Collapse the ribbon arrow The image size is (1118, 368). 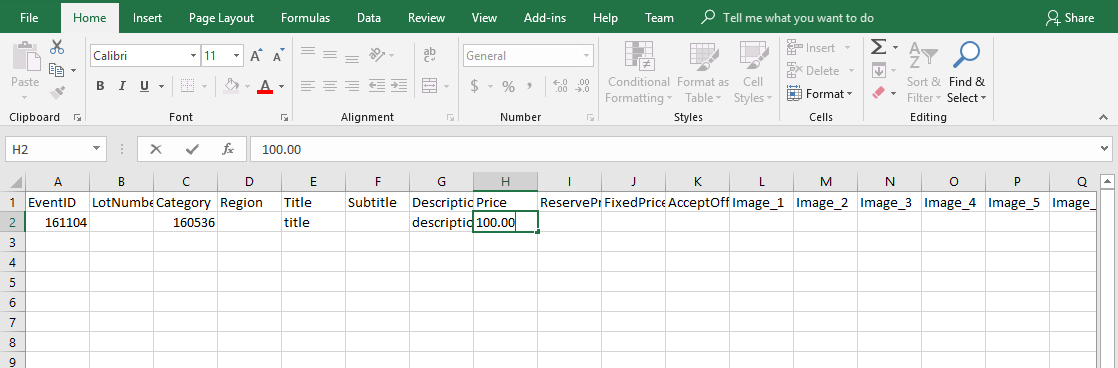pos(1104,118)
